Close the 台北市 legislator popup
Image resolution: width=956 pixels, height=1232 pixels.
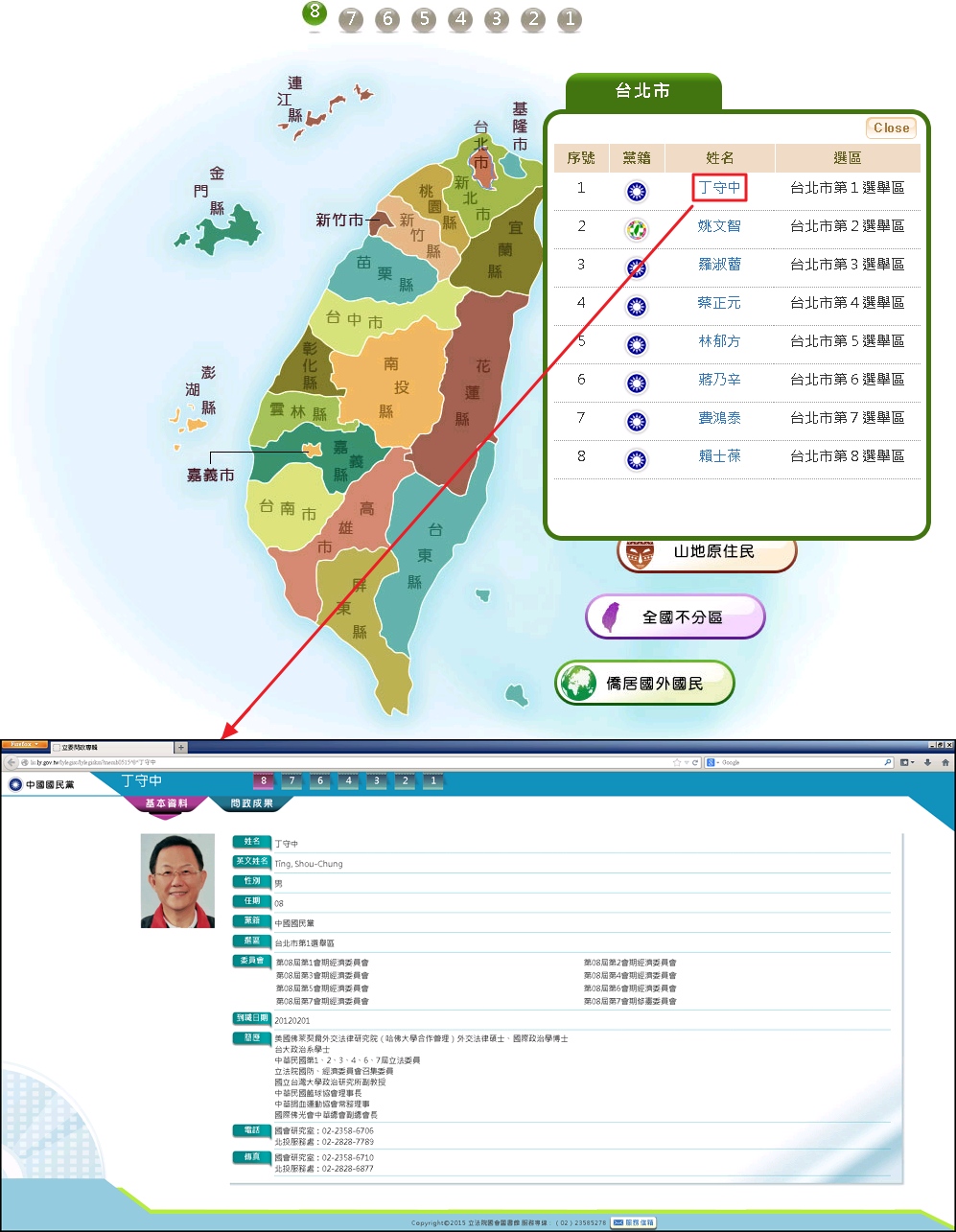click(x=891, y=128)
